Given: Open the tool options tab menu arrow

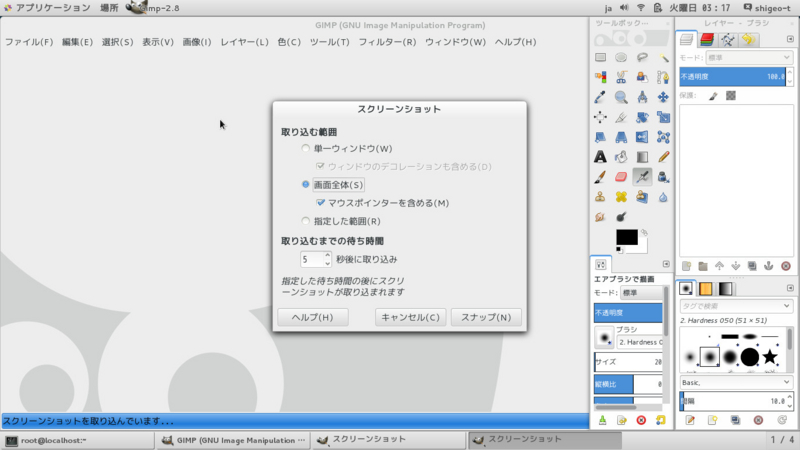Looking at the screenshot, I should (x=666, y=264).
